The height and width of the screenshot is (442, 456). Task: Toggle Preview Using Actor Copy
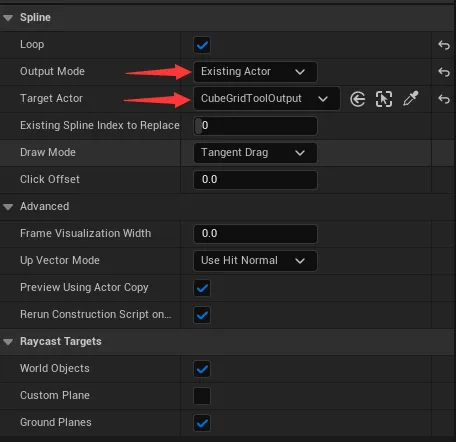click(x=202, y=288)
